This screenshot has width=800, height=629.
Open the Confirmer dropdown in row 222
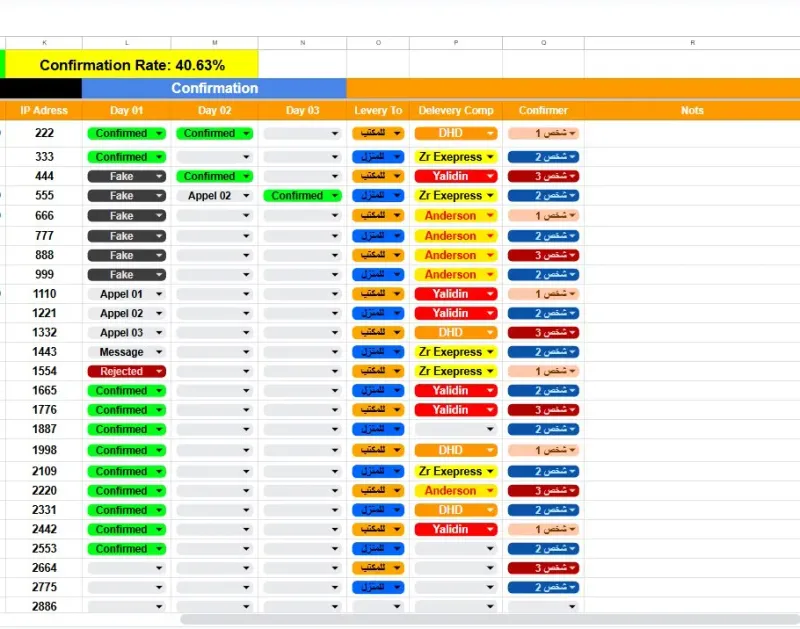543,133
